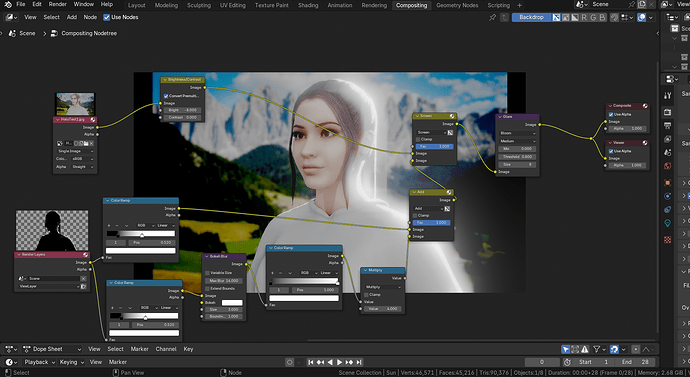Toggle Convert Premultiplied in Brightness/Contrast node
The image size is (690, 377).
pyautogui.click(x=166, y=96)
